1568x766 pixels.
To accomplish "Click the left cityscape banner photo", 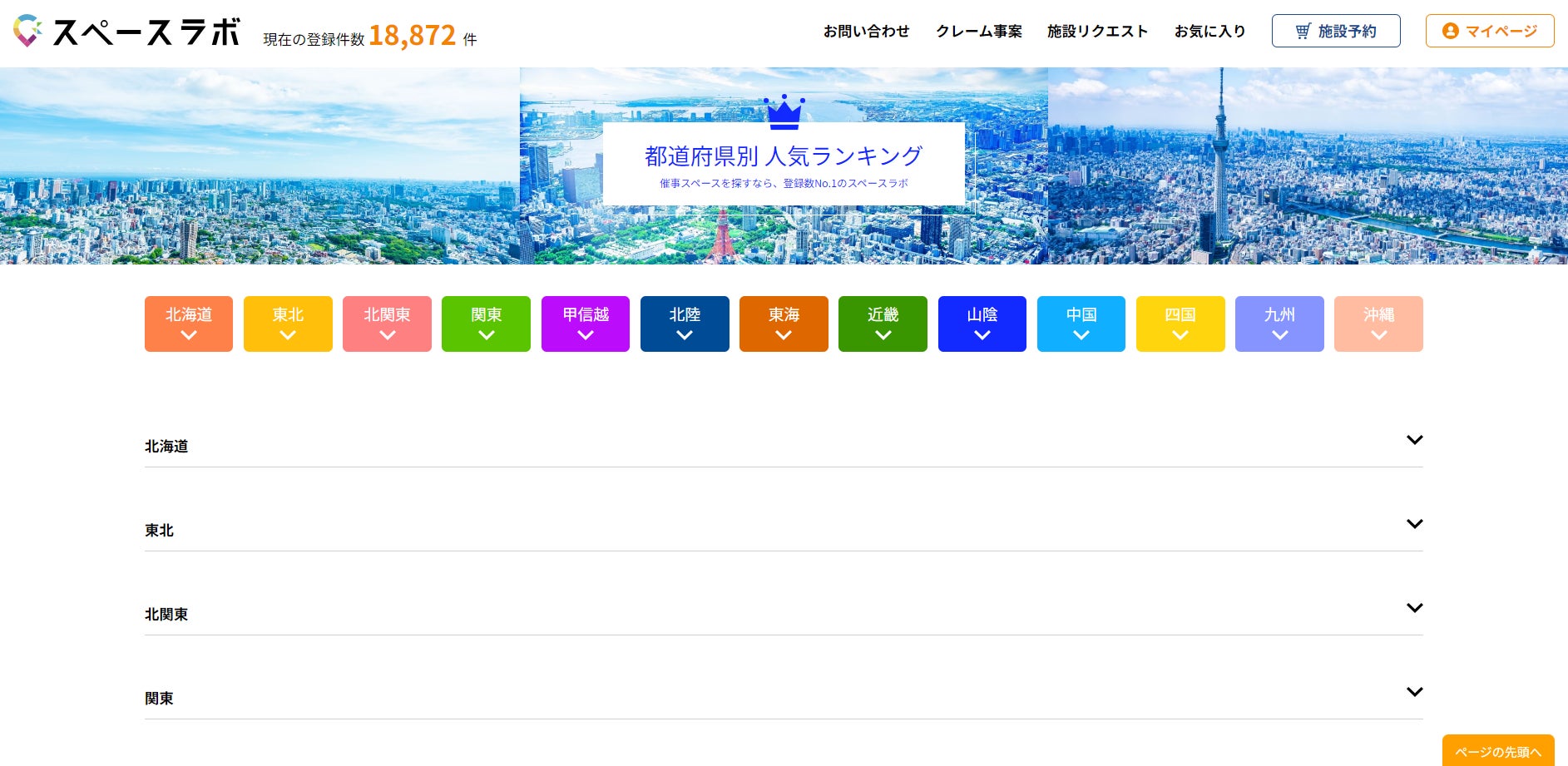I will point(260,166).
